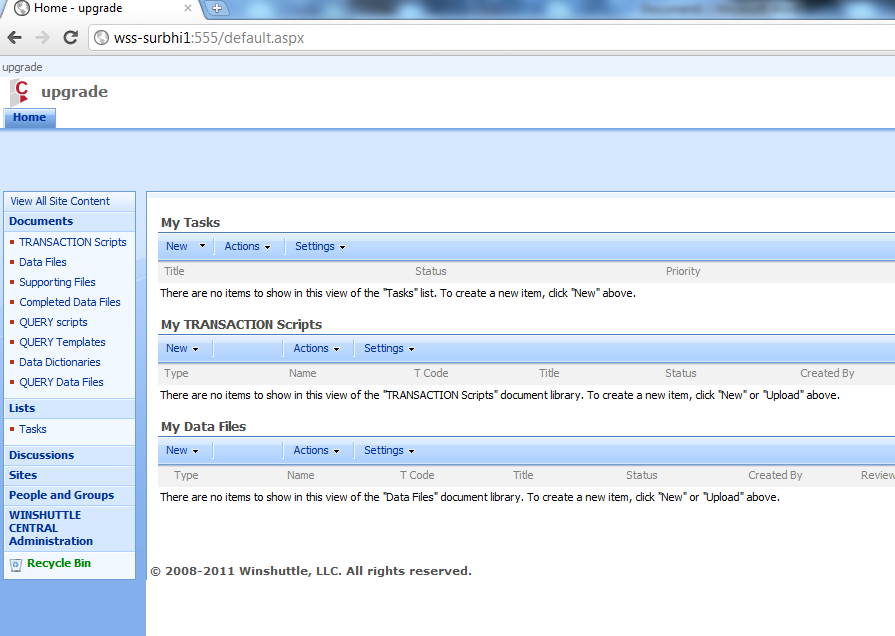Click the upgrade site logo icon
895x636 pixels.
pyautogui.click(x=19, y=92)
